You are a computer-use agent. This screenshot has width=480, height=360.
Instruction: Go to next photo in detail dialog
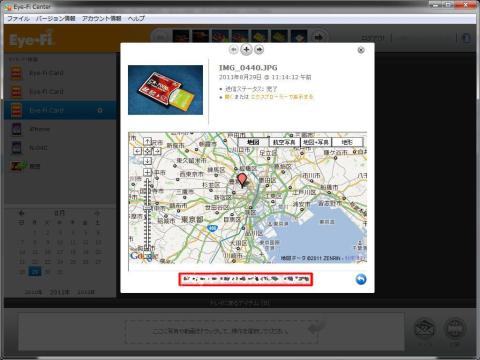tap(259, 50)
